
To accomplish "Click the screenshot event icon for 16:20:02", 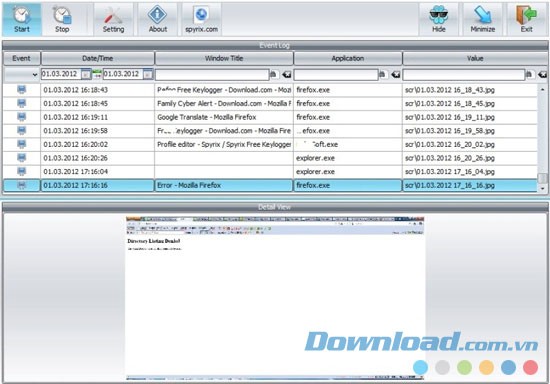I will [x=22, y=144].
